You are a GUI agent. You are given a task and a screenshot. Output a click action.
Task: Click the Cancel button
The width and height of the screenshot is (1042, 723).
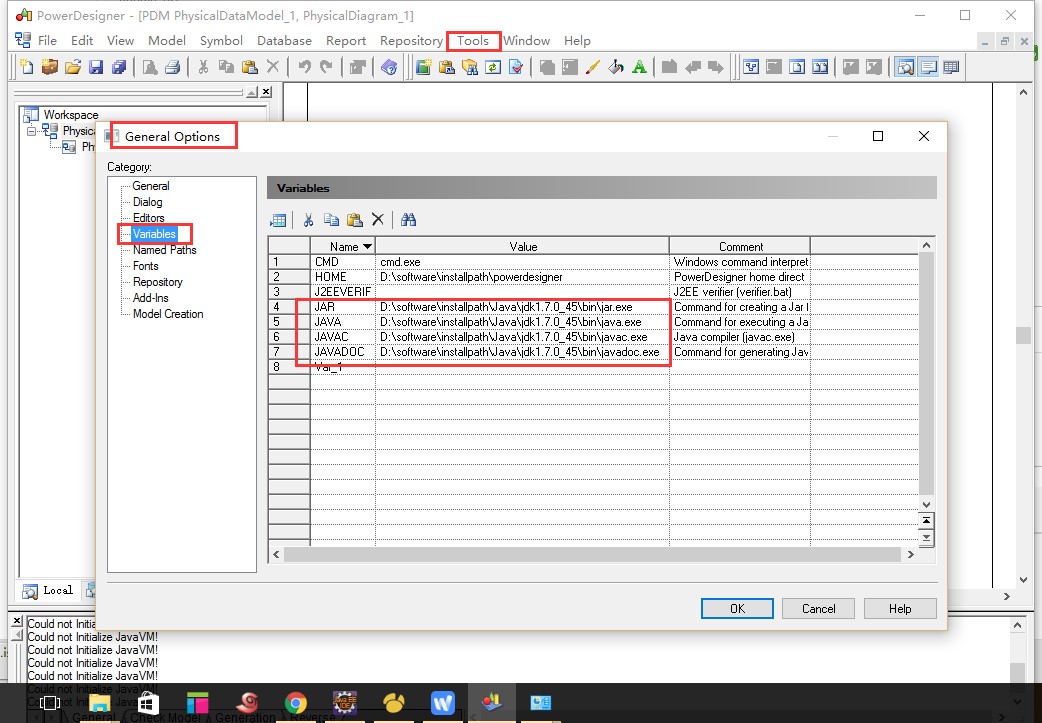pyautogui.click(x=819, y=609)
